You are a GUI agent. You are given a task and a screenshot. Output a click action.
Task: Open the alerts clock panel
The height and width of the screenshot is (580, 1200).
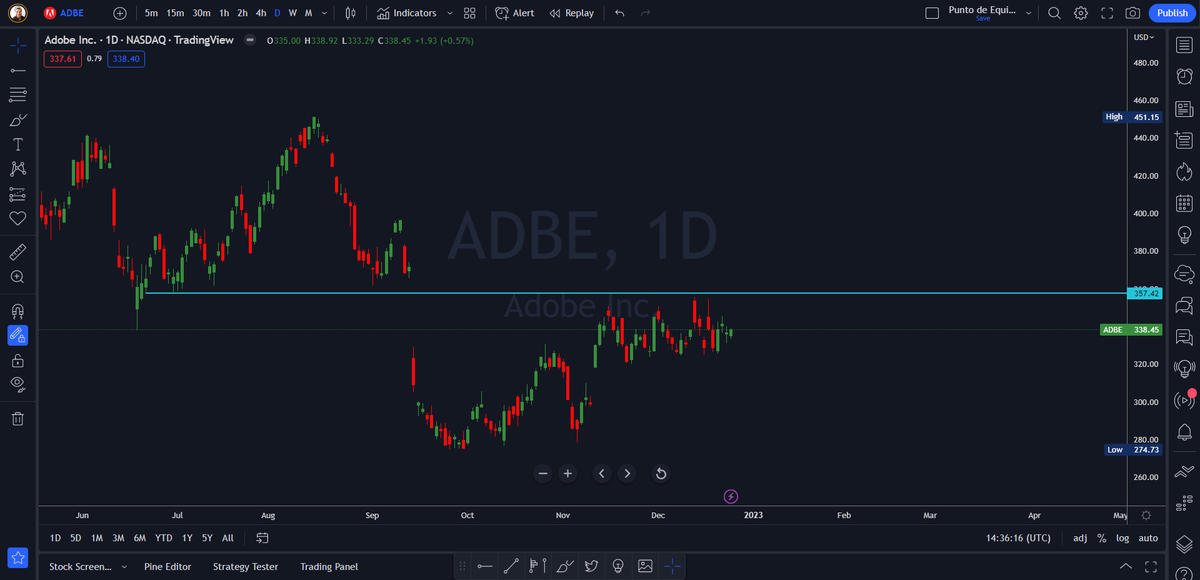point(1185,76)
